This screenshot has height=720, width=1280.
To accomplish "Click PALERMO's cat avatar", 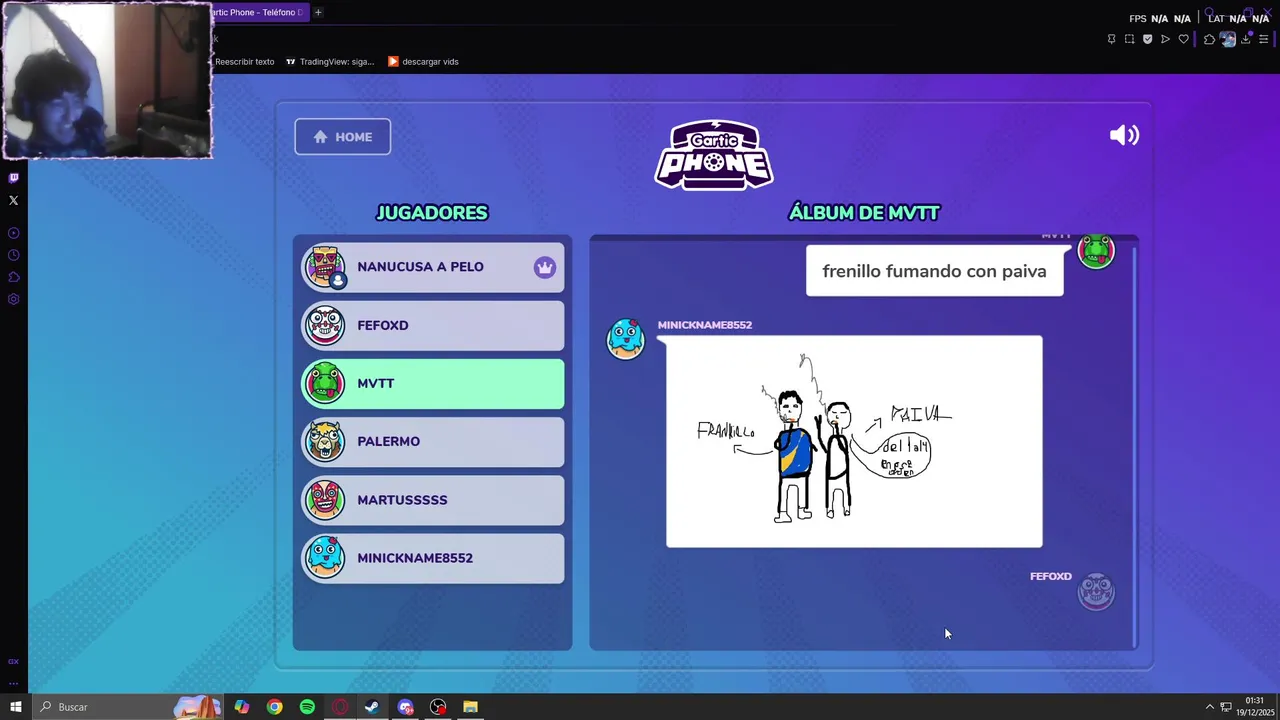I will click(x=324, y=441).
